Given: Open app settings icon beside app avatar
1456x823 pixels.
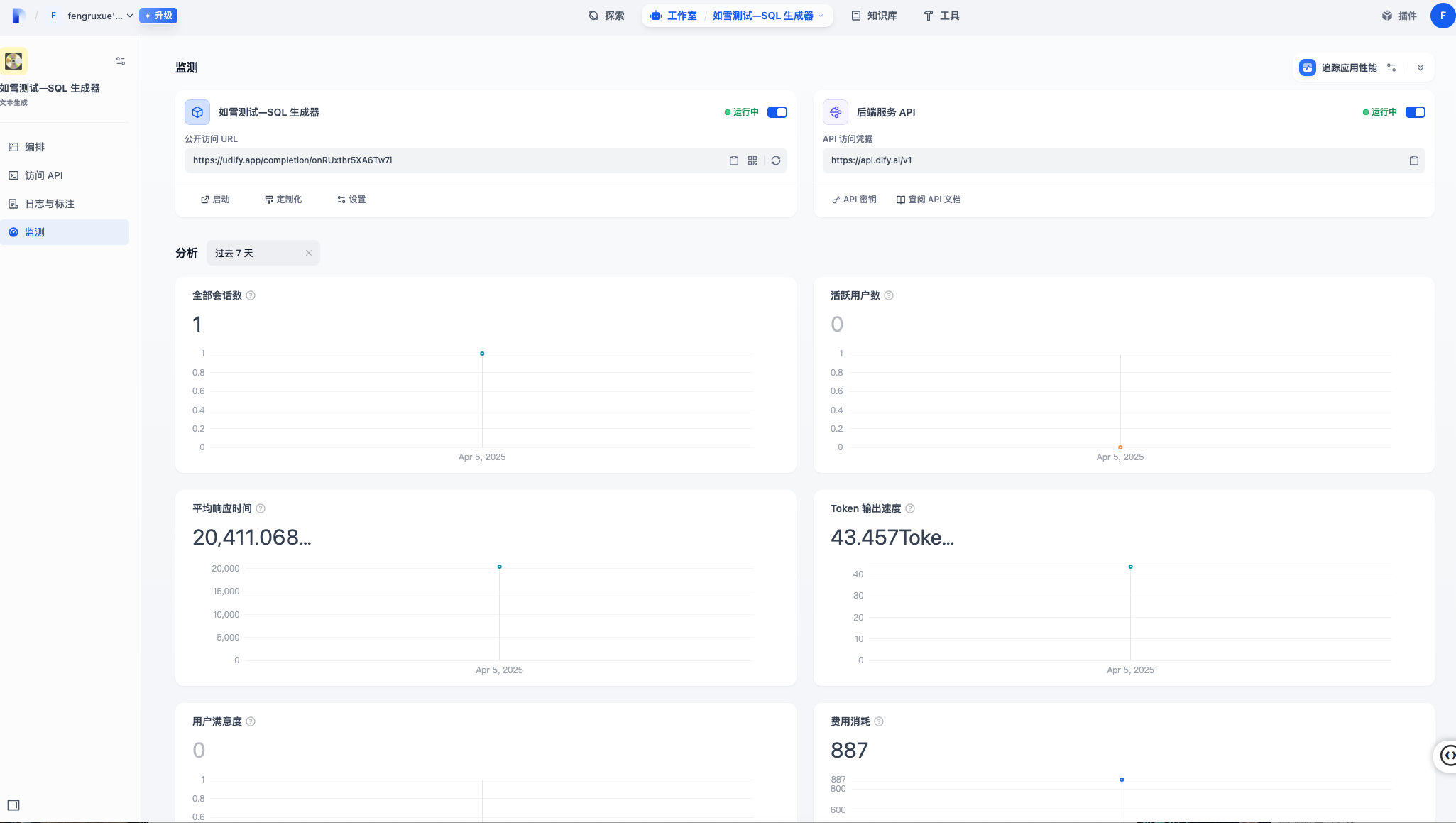Looking at the screenshot, I should [121, 61].
